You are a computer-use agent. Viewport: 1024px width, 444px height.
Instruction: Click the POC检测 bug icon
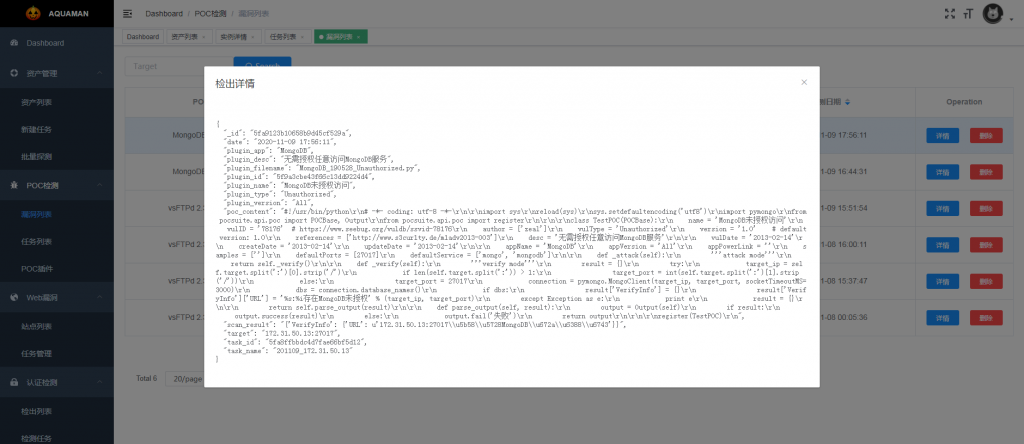click(14, 185)
